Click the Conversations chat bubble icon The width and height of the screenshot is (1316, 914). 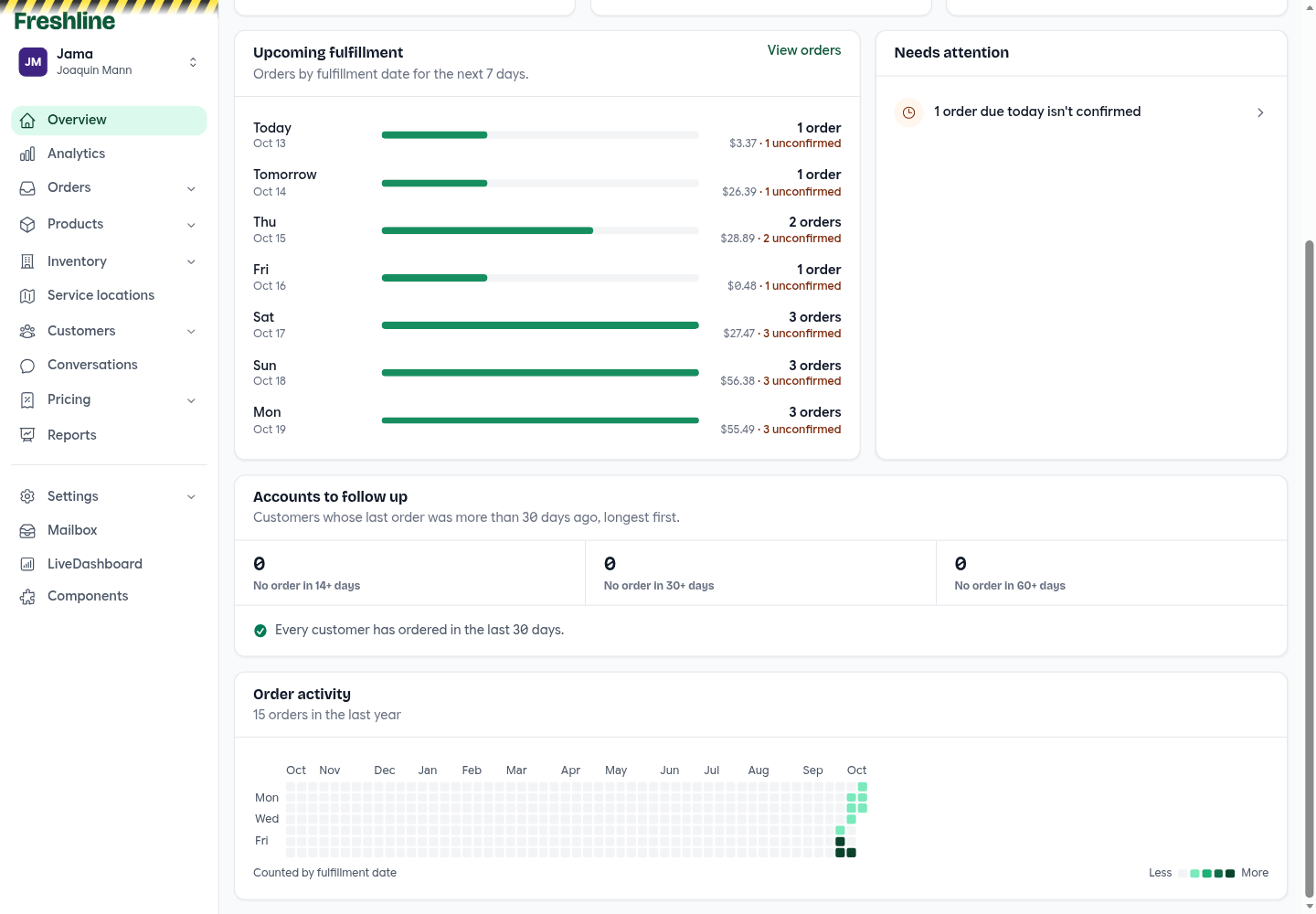click(27, 366)
